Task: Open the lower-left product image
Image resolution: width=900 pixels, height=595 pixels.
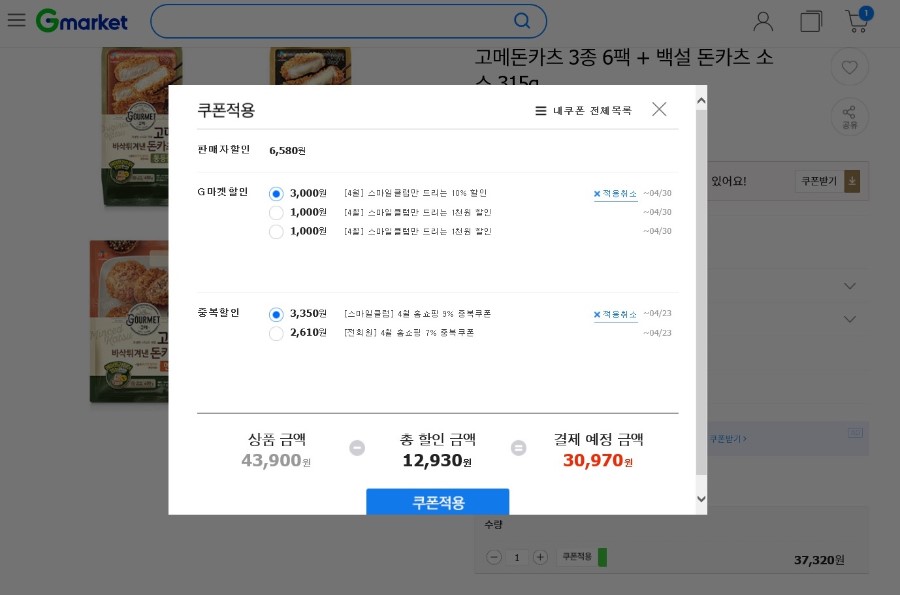Action: pyautogui.click(x=129, y=321)
